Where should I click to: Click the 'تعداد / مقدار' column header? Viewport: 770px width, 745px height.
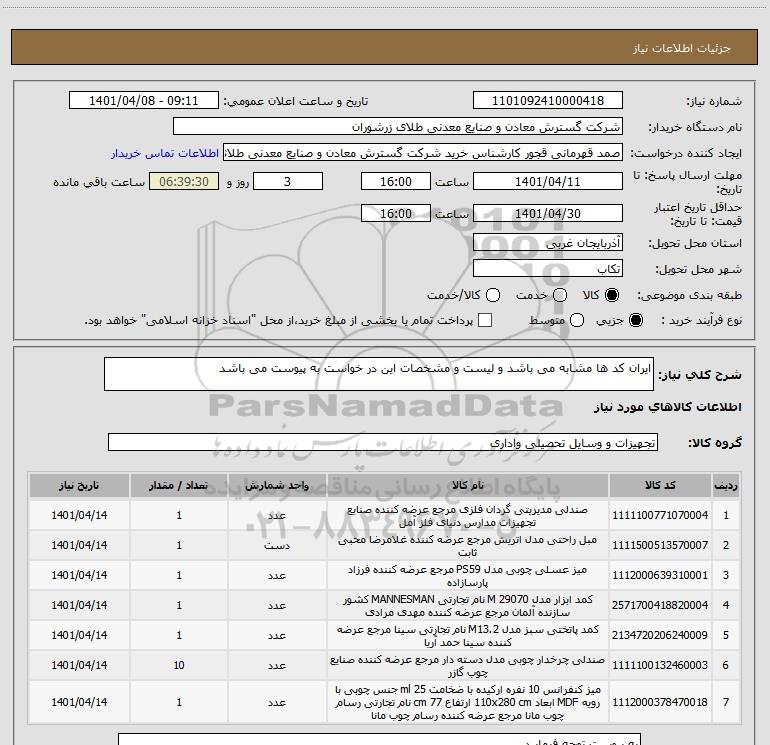(179, 486)
